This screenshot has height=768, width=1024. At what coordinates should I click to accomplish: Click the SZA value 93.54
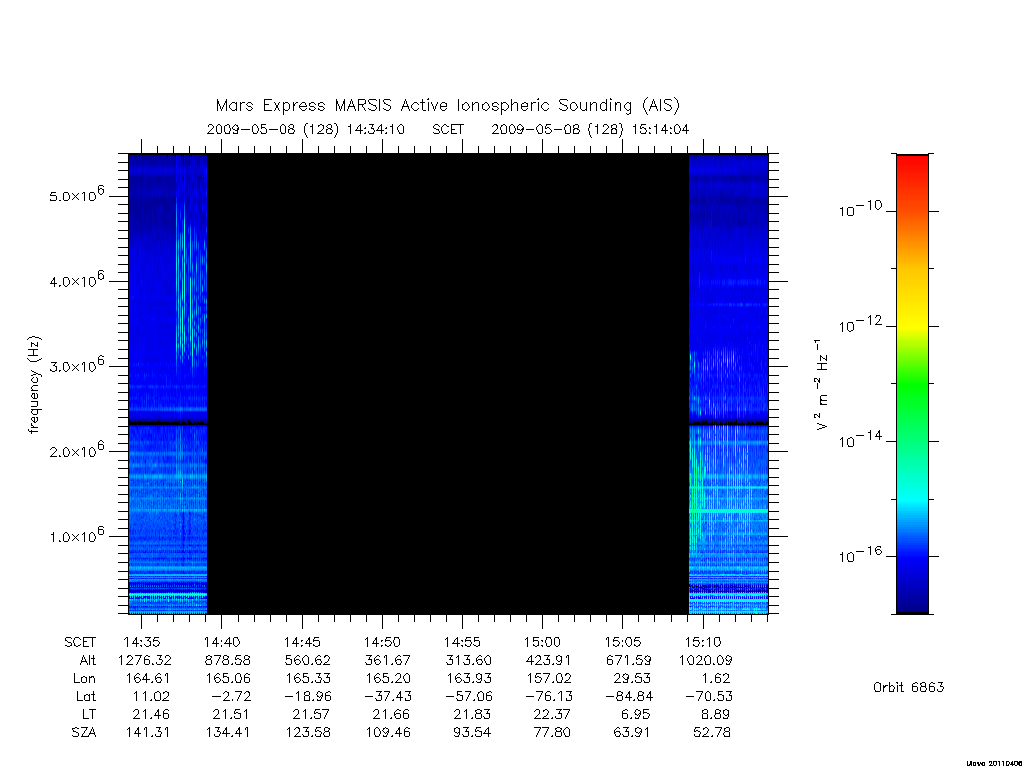(472, 732)
